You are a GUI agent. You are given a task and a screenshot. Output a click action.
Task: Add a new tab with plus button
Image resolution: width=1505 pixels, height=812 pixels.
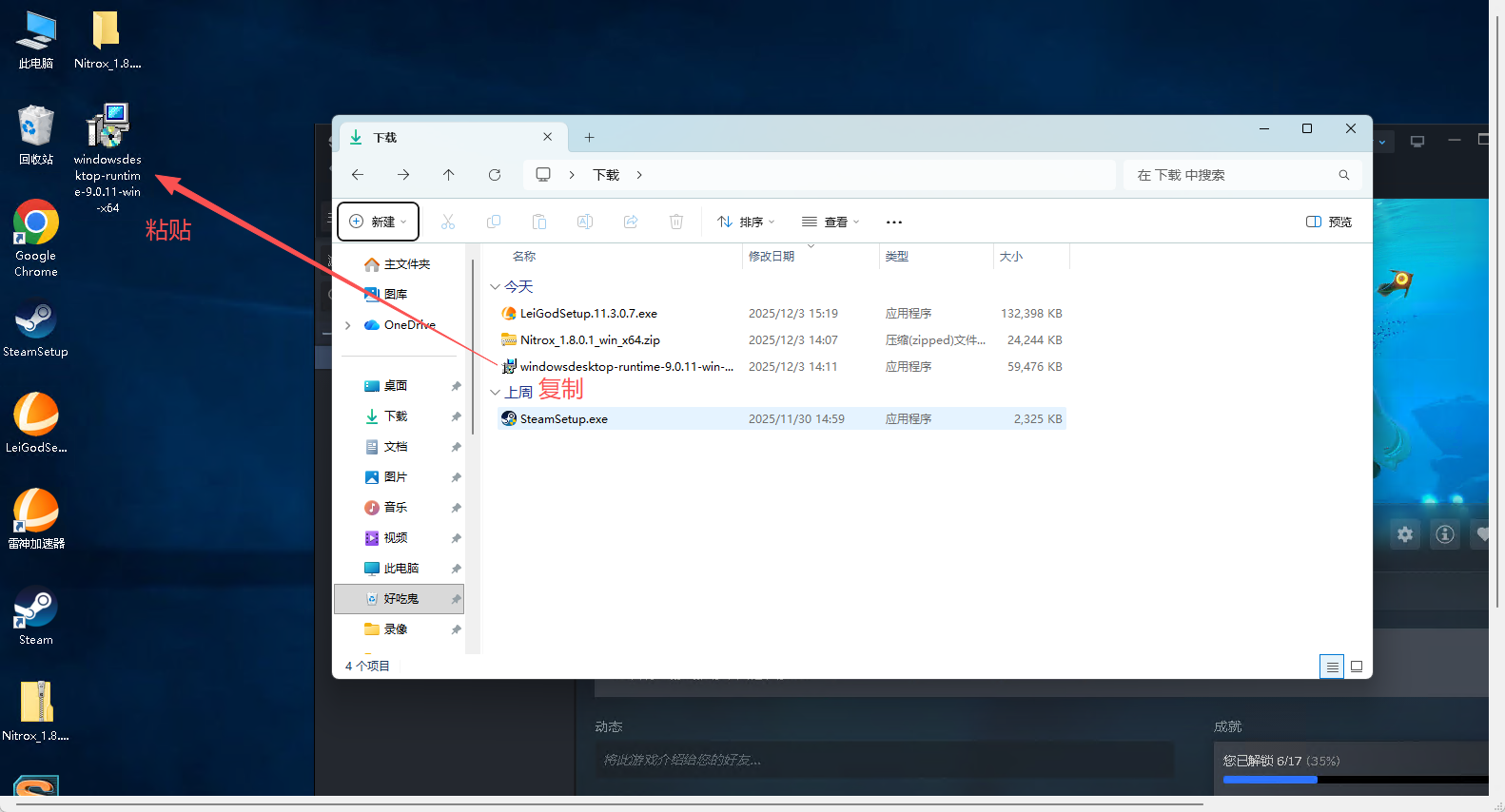coord(589,138)
